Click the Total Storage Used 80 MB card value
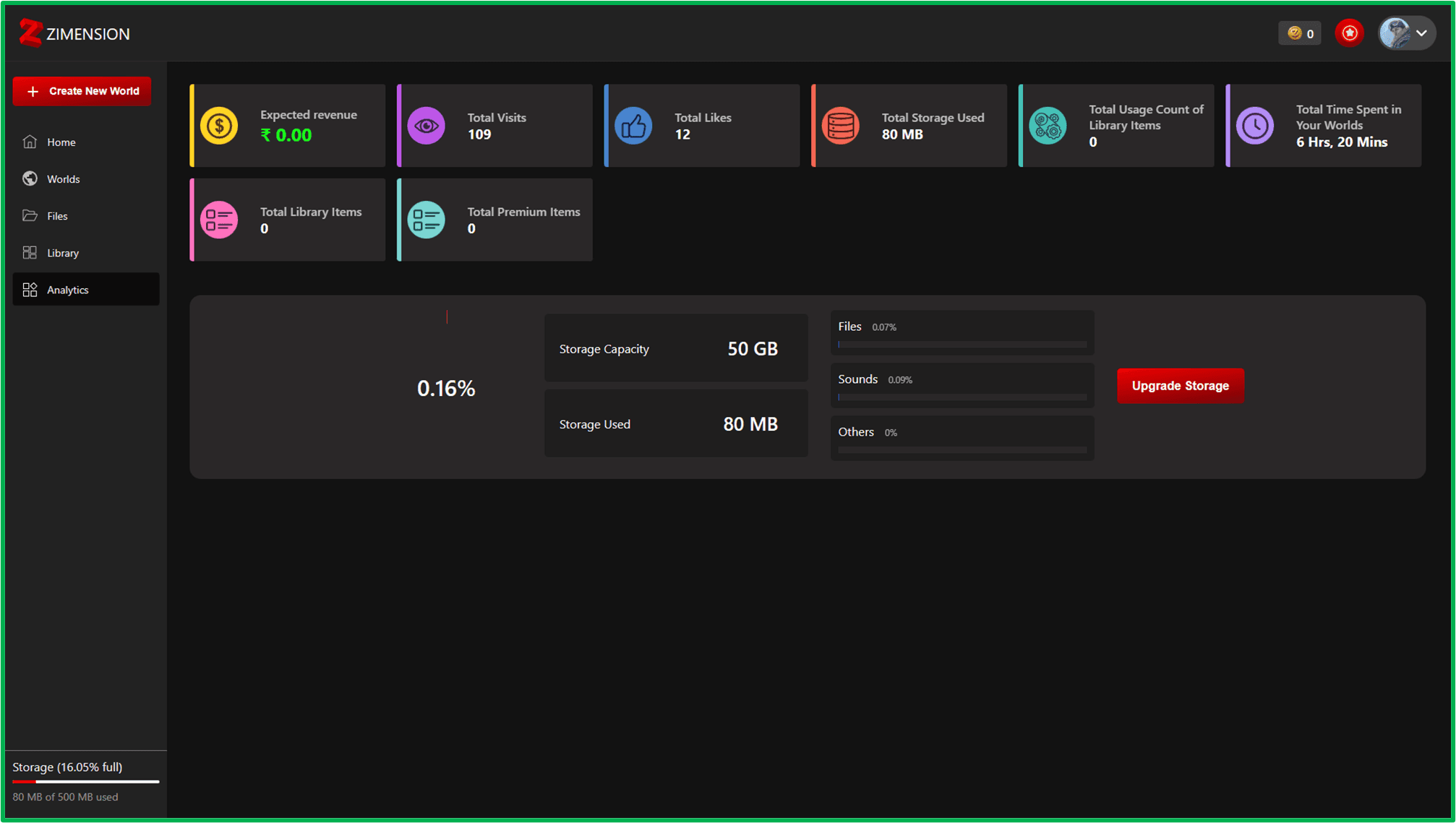This screenshot has height=823, width=1456. 902,134
